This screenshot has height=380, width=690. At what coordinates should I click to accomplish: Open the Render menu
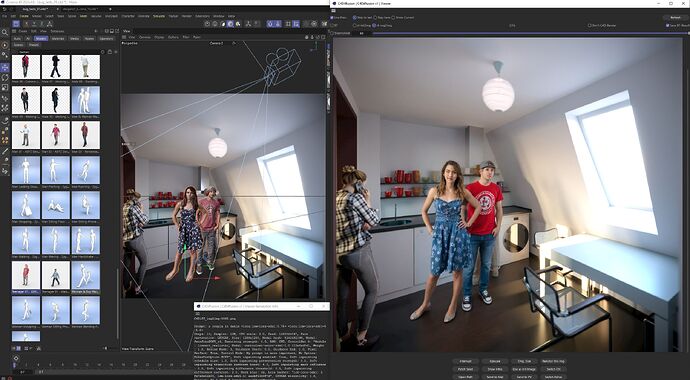187,16
